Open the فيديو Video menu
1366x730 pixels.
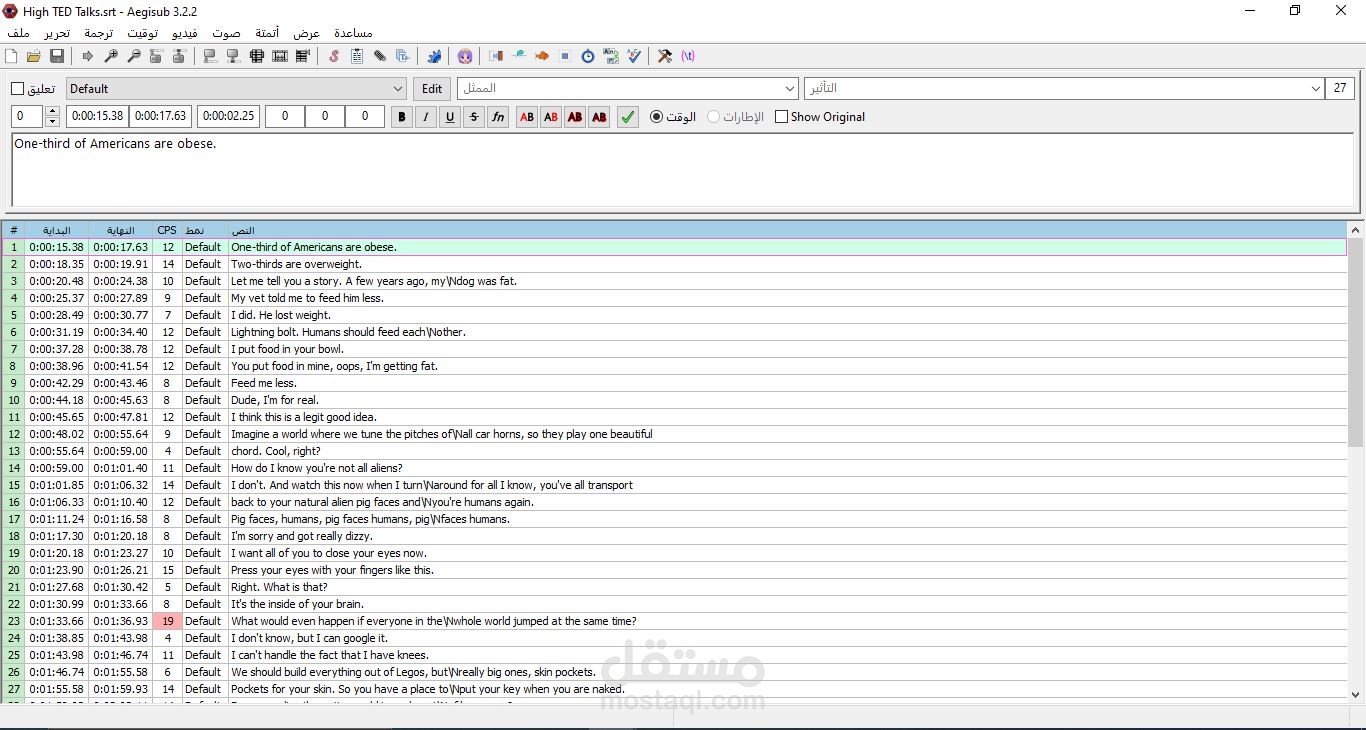pos(185,33)
